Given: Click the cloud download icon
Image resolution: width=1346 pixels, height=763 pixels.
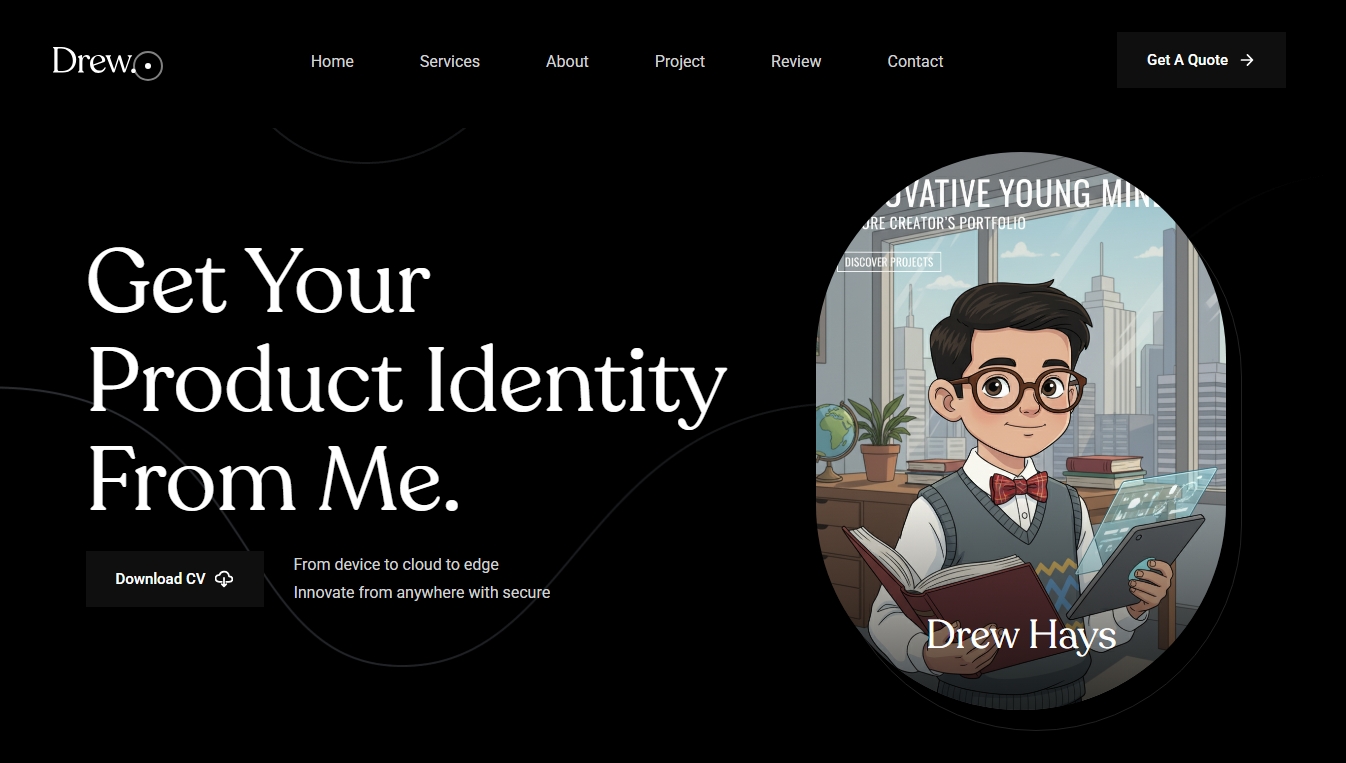Looking at the screenshot, I should [224, 579].
